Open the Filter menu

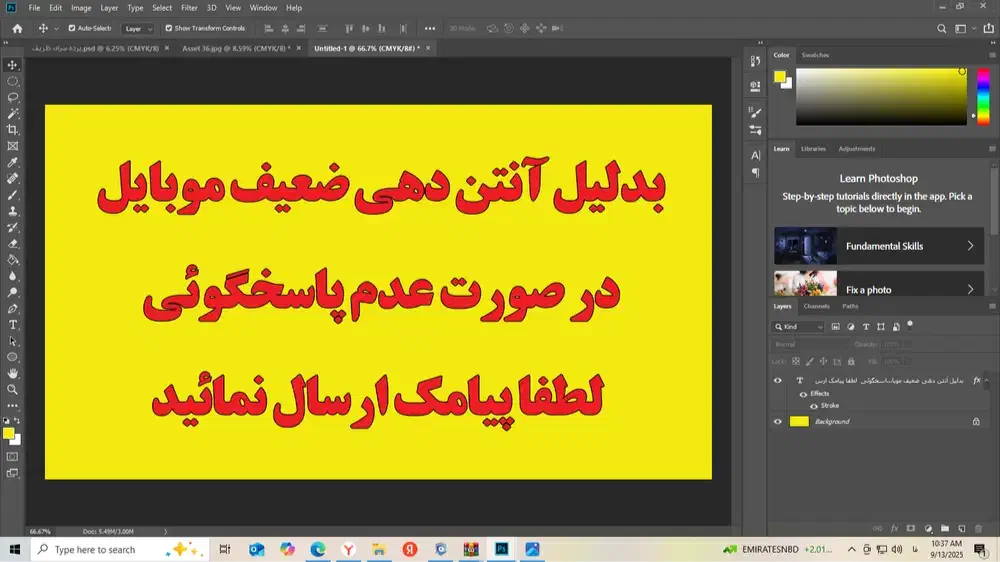pos(189,8)
